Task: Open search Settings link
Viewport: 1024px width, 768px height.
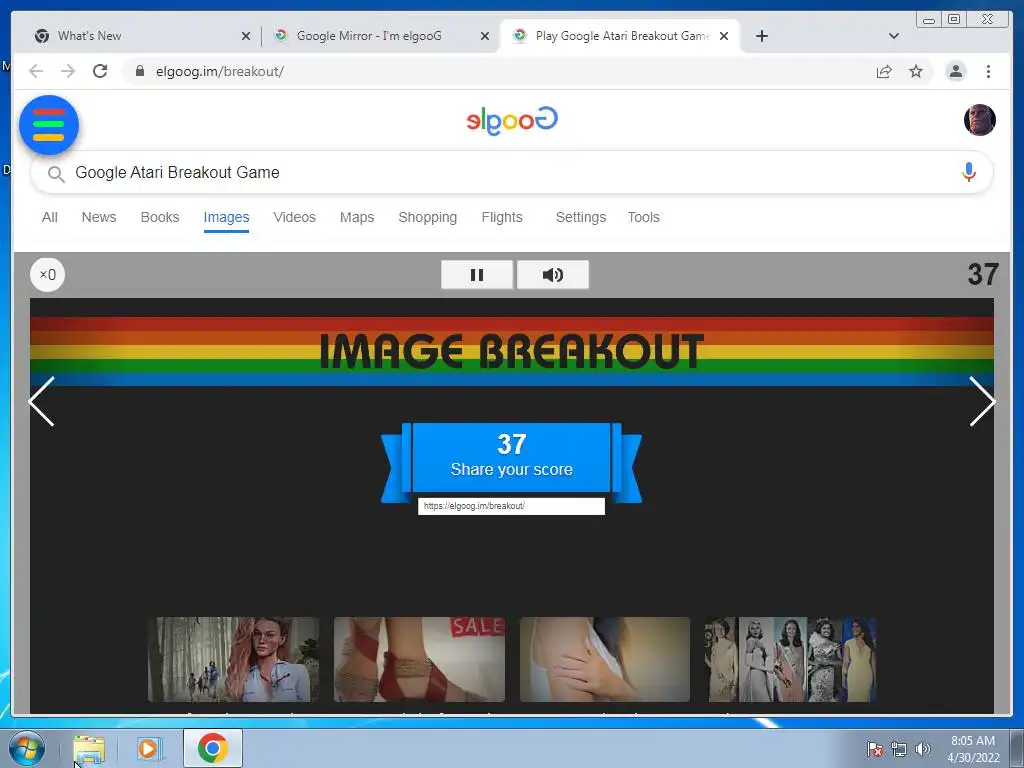Action: (x=581, y=217)
